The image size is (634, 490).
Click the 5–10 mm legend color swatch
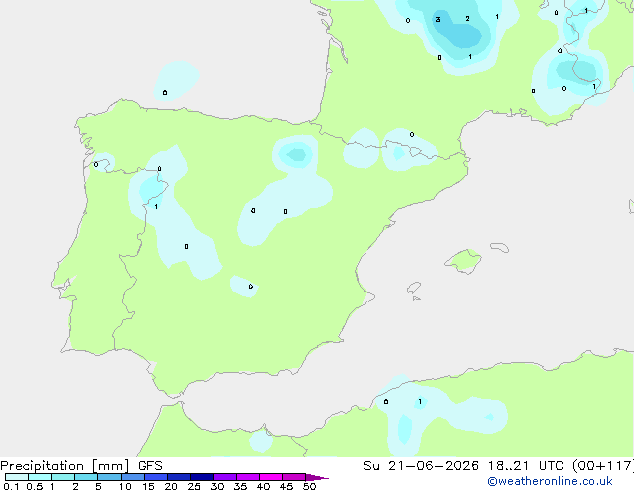coord(109,477)
